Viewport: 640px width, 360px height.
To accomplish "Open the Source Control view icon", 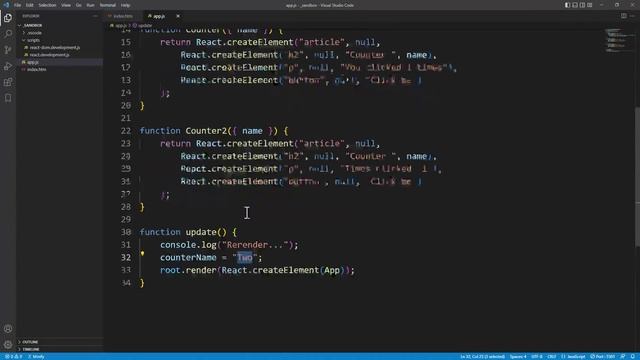I will click(8, 50).
